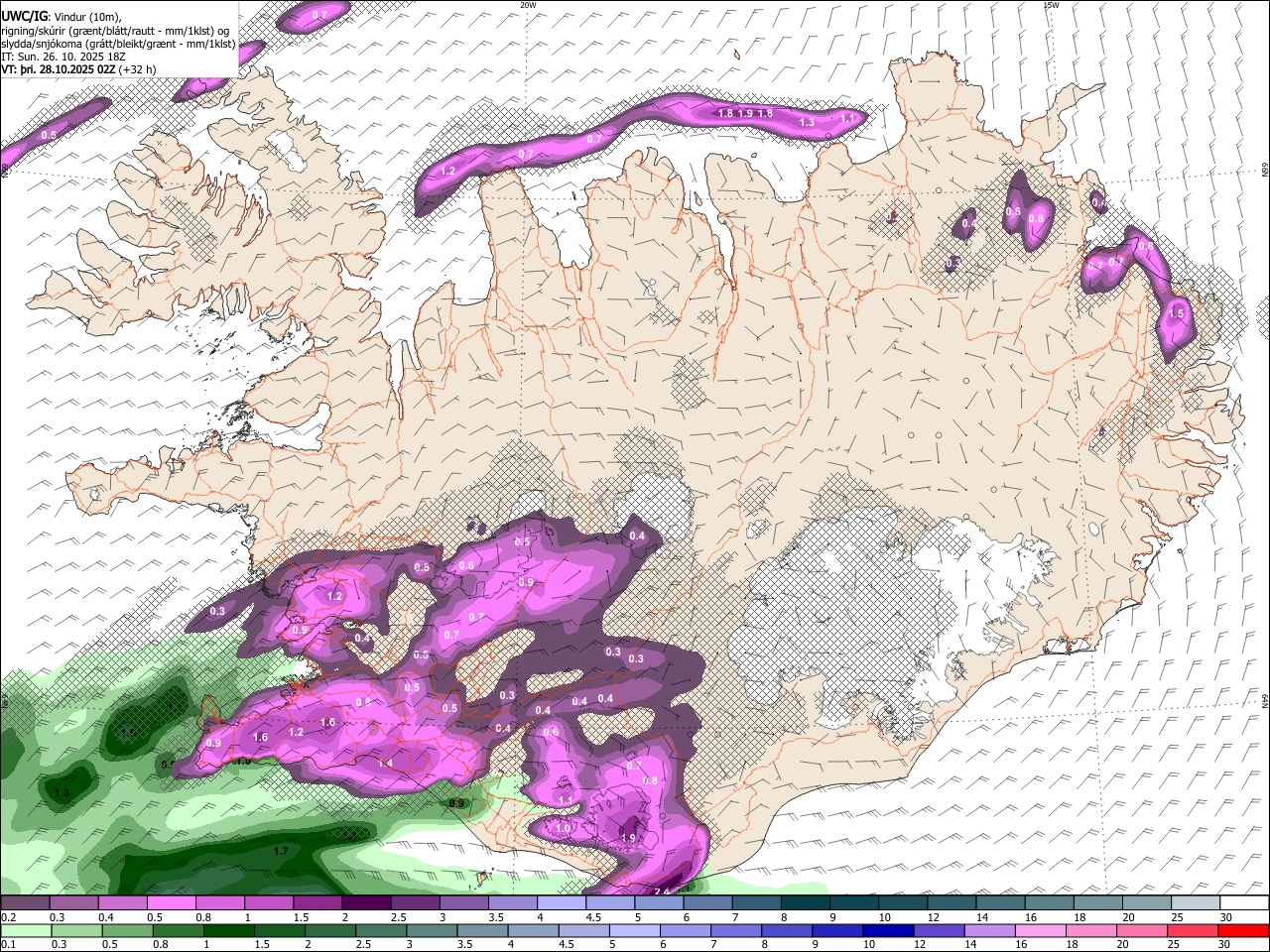
Task: Click the slydda/snjókoma legend description line
Action: [118, 44]
